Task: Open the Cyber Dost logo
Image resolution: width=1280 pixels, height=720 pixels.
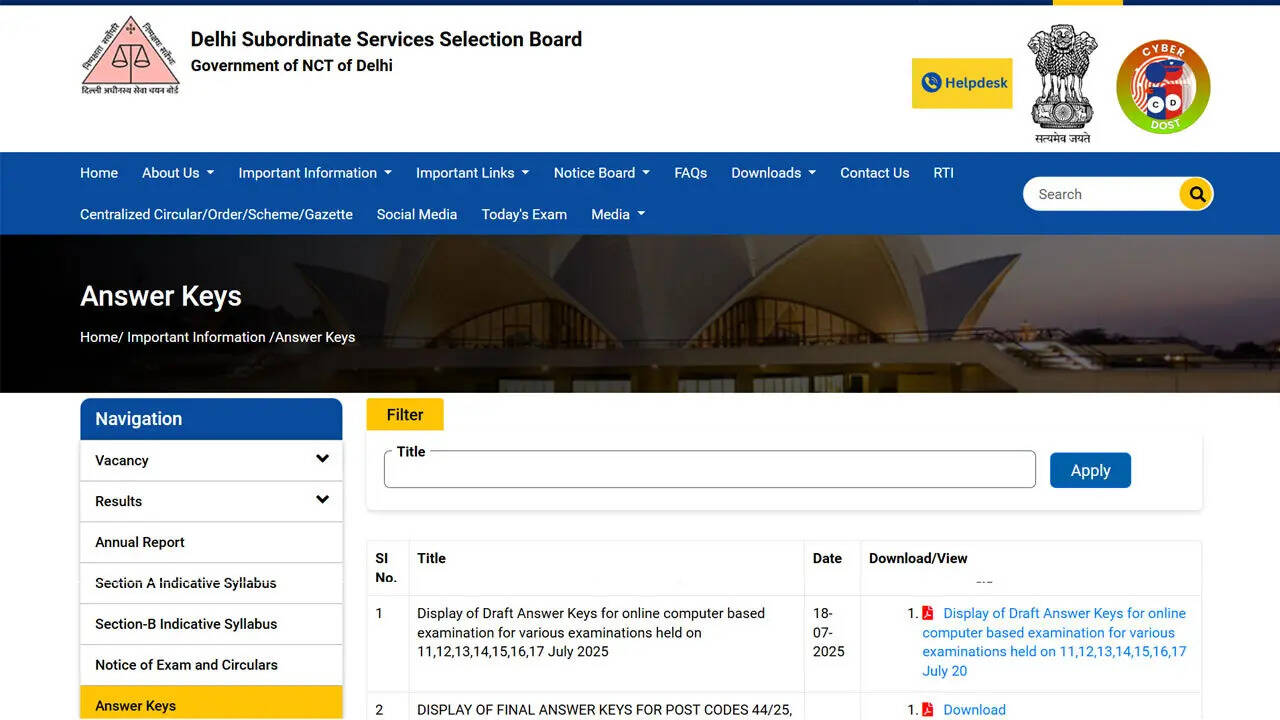Action: (1163, 86)
